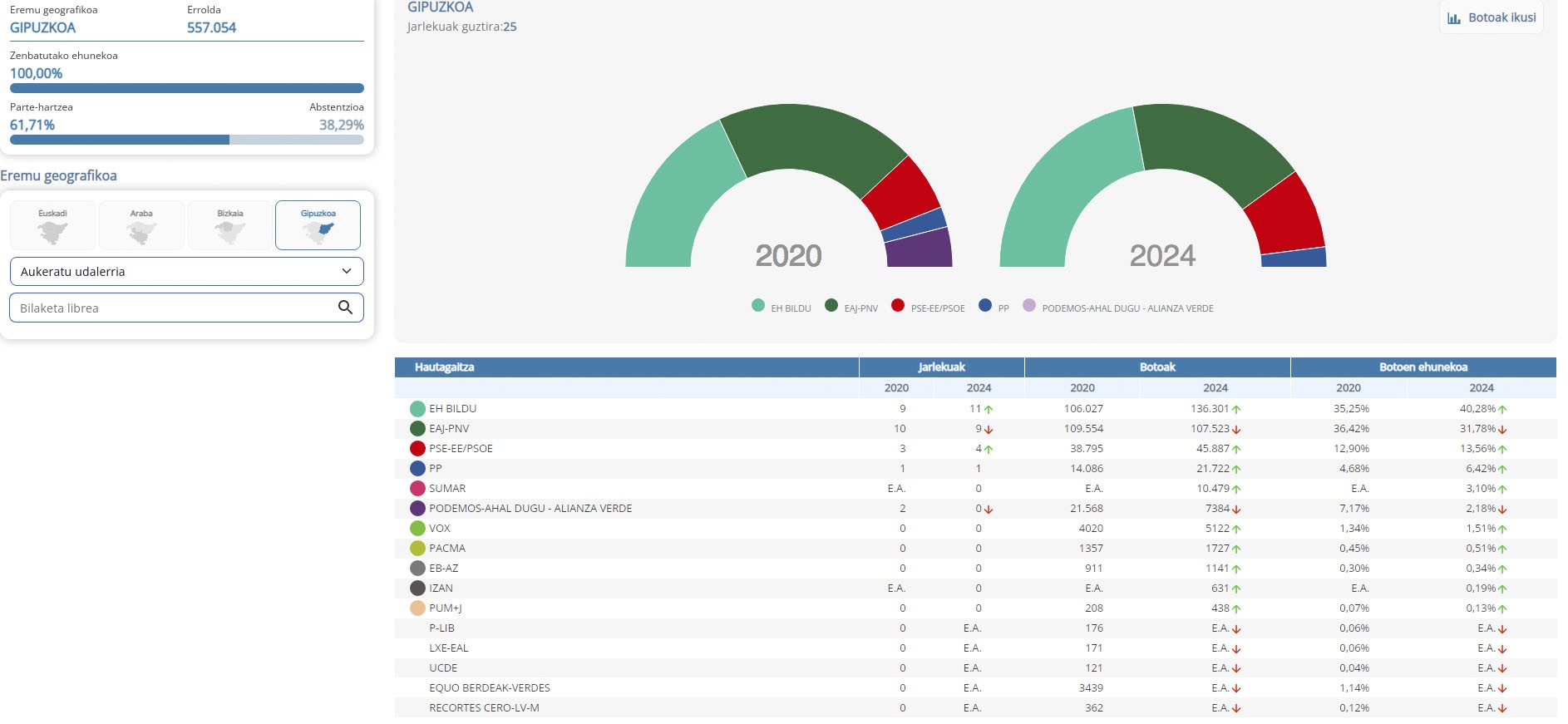Toggle PSE-EE/PSOE legend dot
The width and height of the screenshot is (1568, 724).
coord(898,305)
